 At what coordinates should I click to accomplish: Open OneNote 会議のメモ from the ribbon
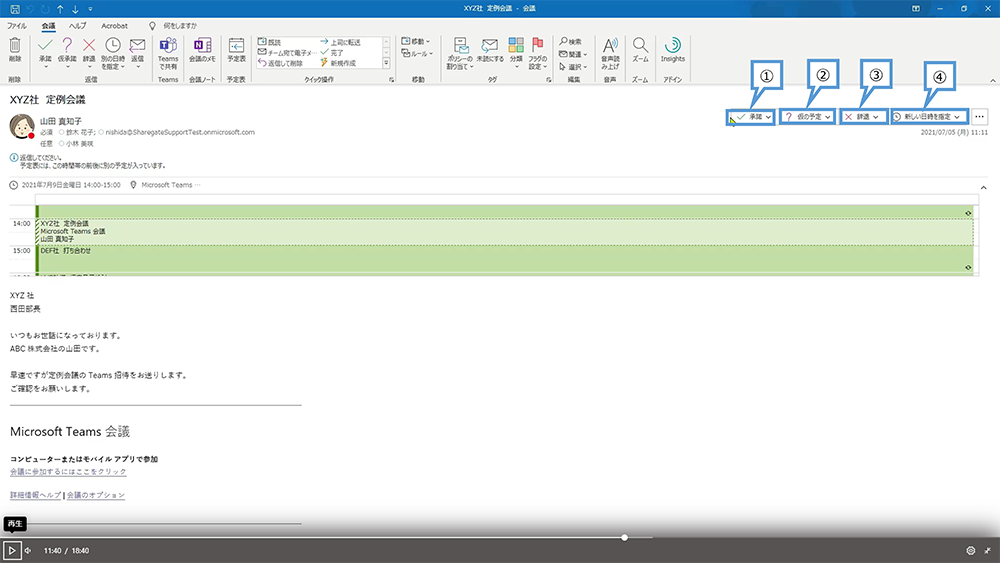[x=202, y=46]
